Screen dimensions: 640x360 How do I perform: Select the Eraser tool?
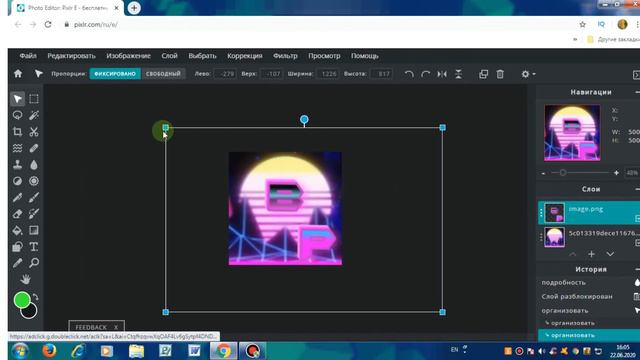point(18,214)
